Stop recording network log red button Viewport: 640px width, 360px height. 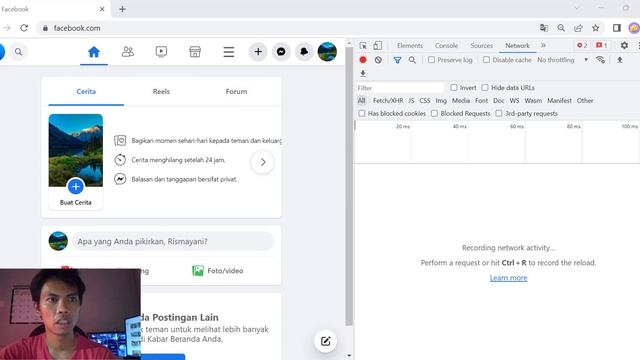(363, 60)
